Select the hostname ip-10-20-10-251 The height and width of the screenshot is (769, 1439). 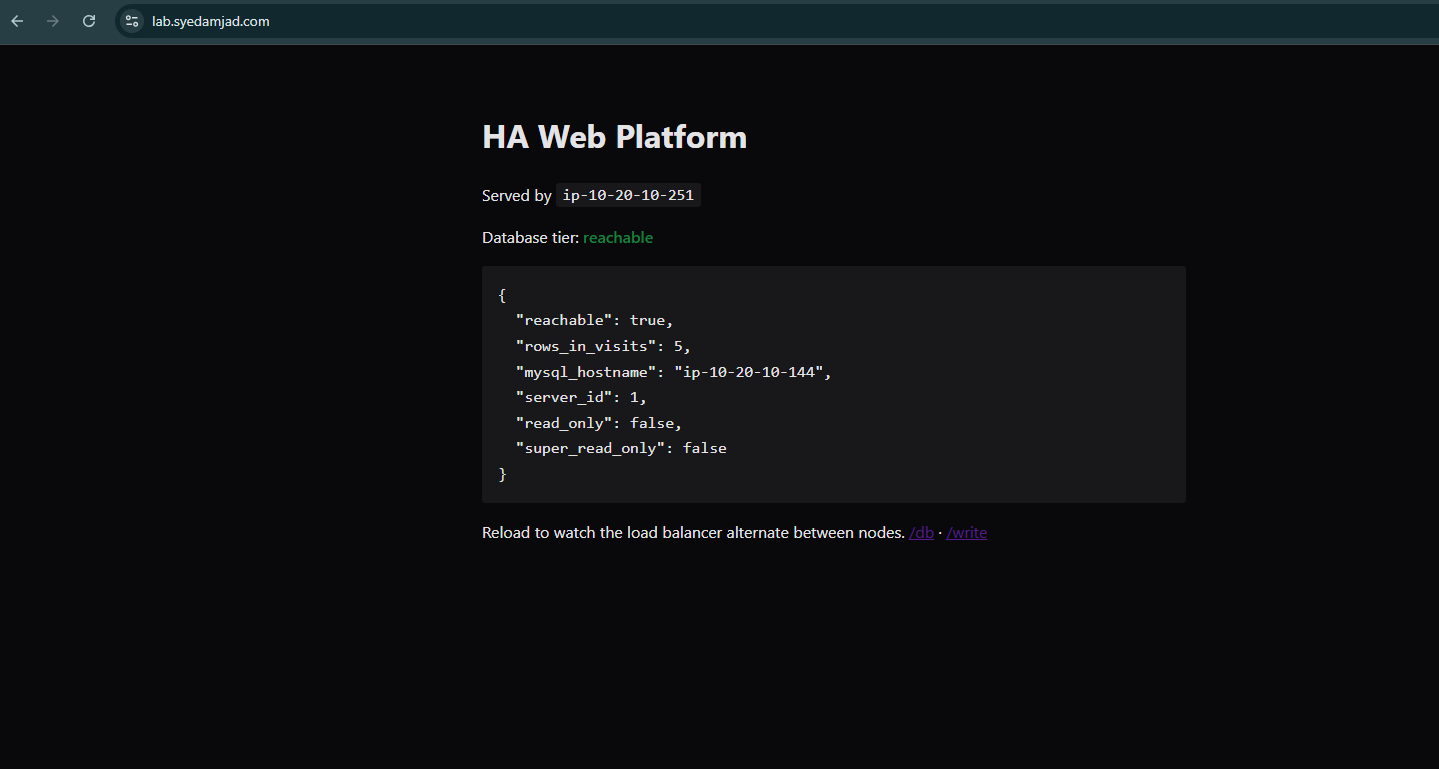628,195
